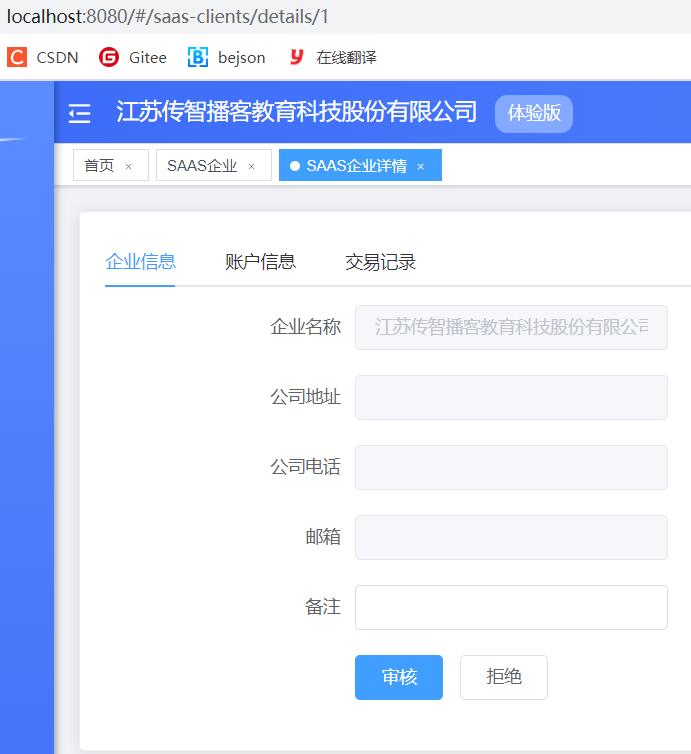Open the 企业信息 tab
This screenshot has width=691, height=754.
140,262
